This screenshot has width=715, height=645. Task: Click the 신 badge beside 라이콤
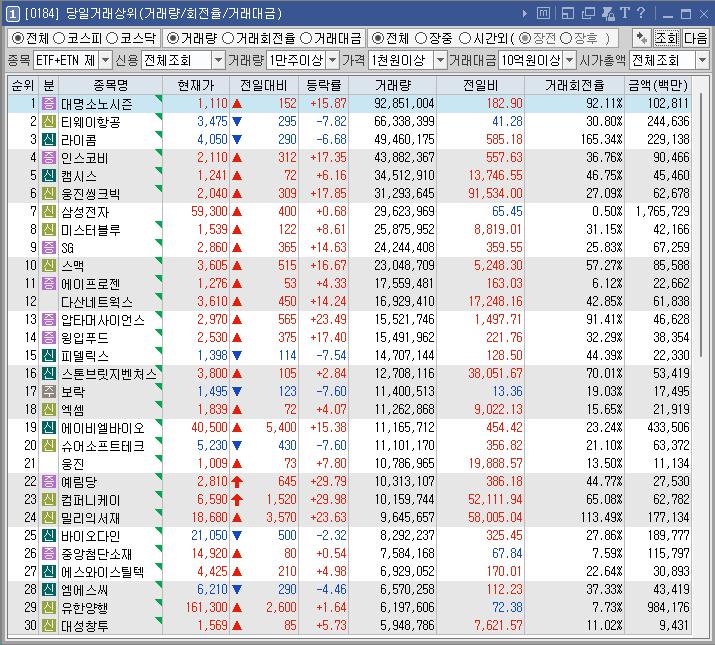[x=49, y=140]
